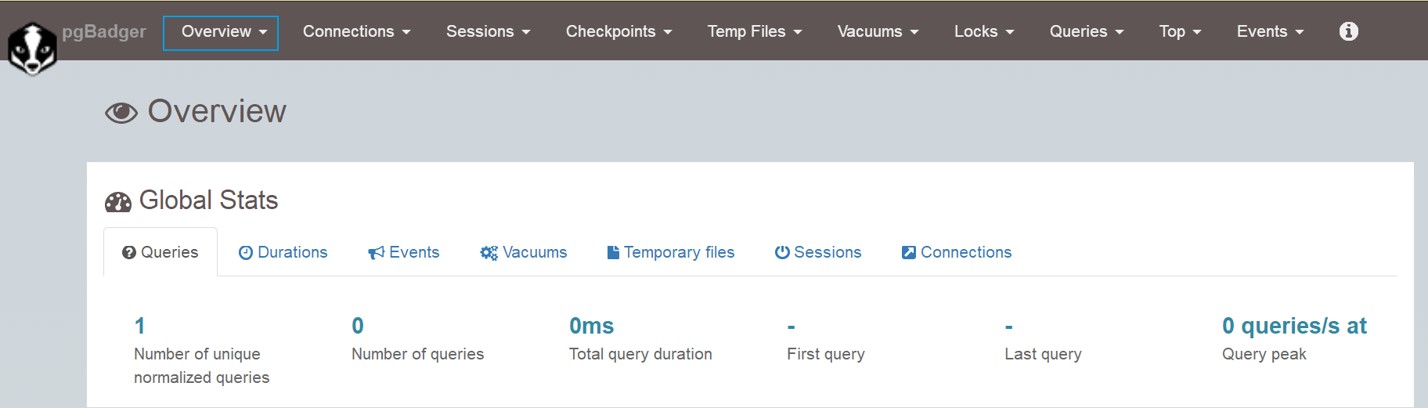The width and height of the screenshot is (1428, 408).
Task: Click the pgBadger brand link
Action: click(x=105, y=32)
